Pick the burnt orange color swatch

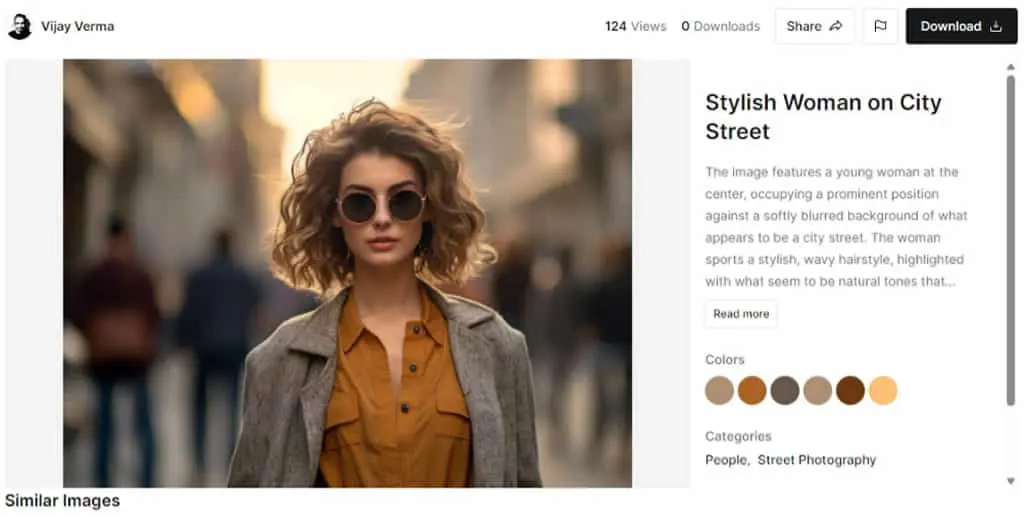pos(752,390)
